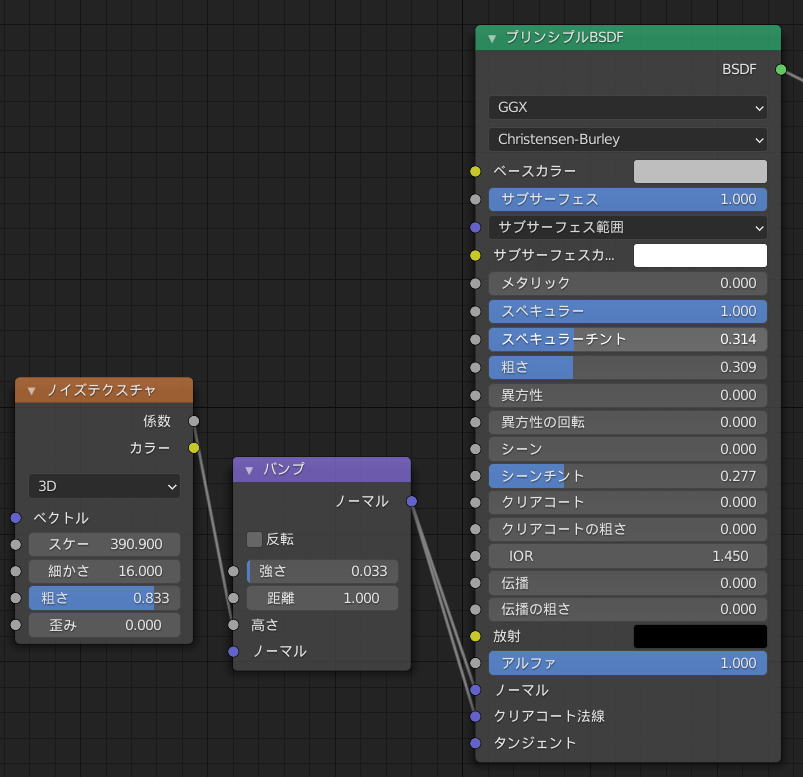Click the スペキュラーチント 0.314 slider
The image size is (803, 777).
click(628, 339)
